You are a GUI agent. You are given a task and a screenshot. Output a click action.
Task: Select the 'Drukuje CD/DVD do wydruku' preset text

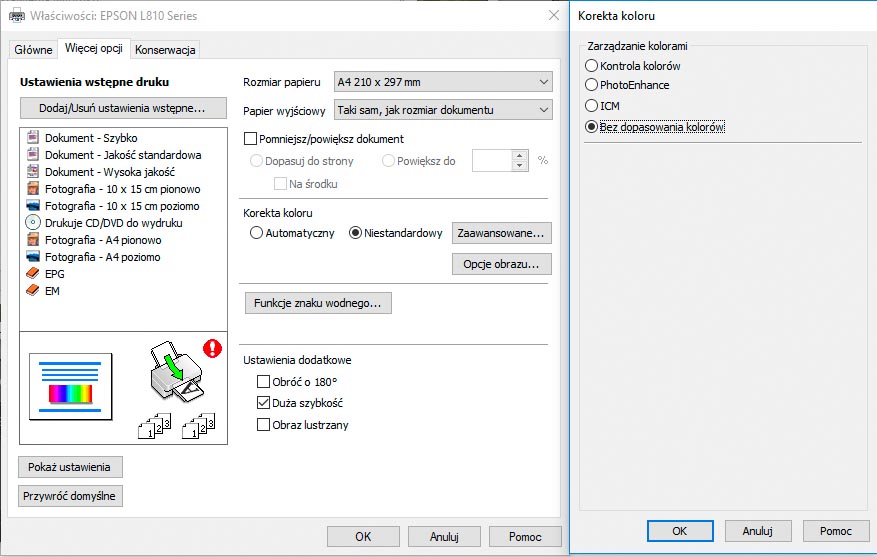(x=114, y=223)
